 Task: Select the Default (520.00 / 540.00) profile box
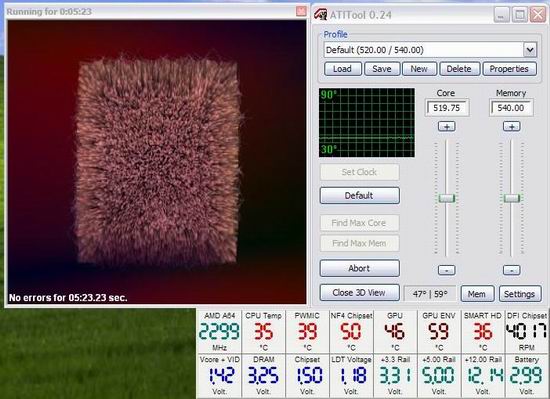pyautogui.click(x=424, y=50)
